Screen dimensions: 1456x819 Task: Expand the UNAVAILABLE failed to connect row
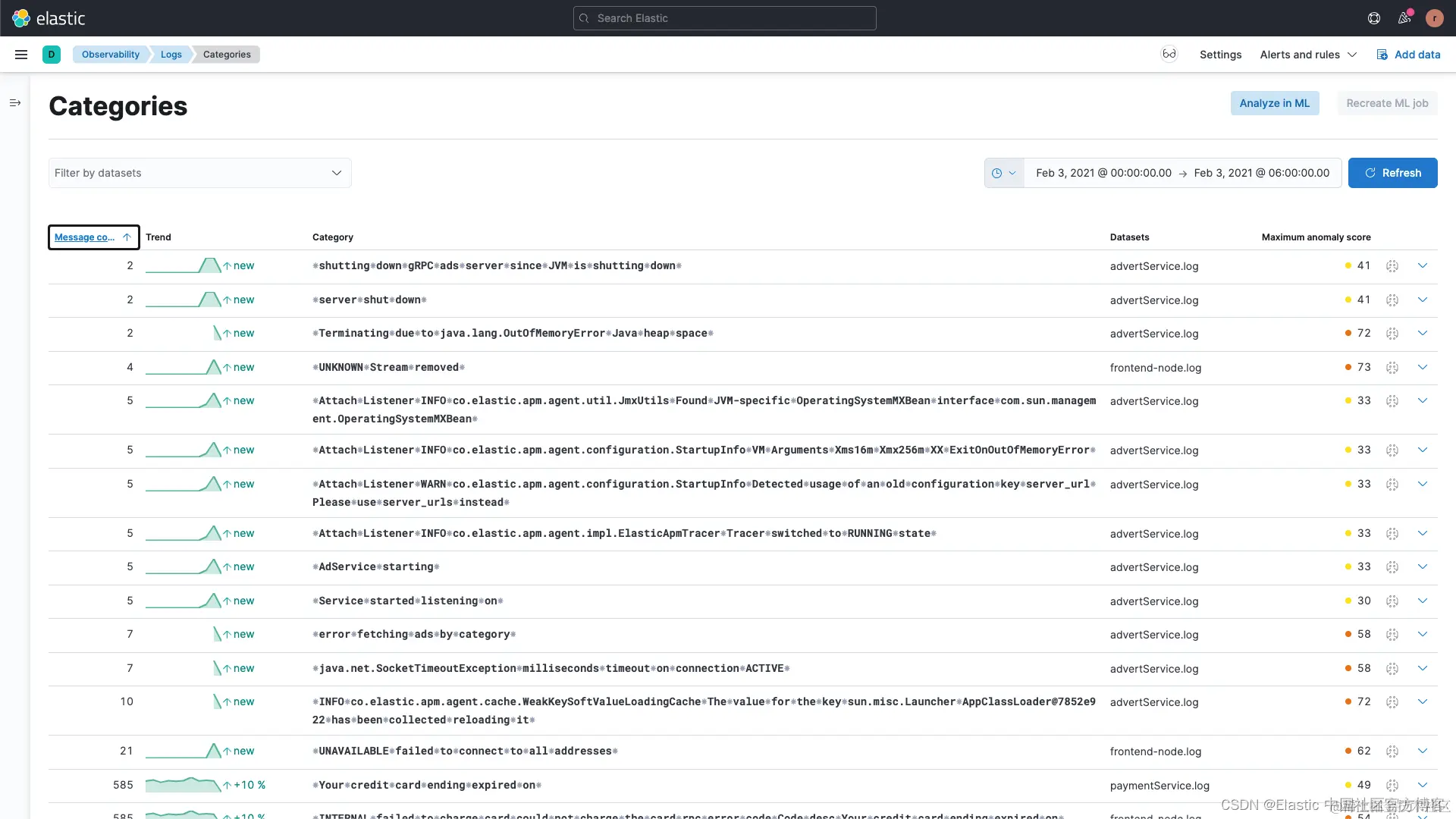(x=1422, y=751)
